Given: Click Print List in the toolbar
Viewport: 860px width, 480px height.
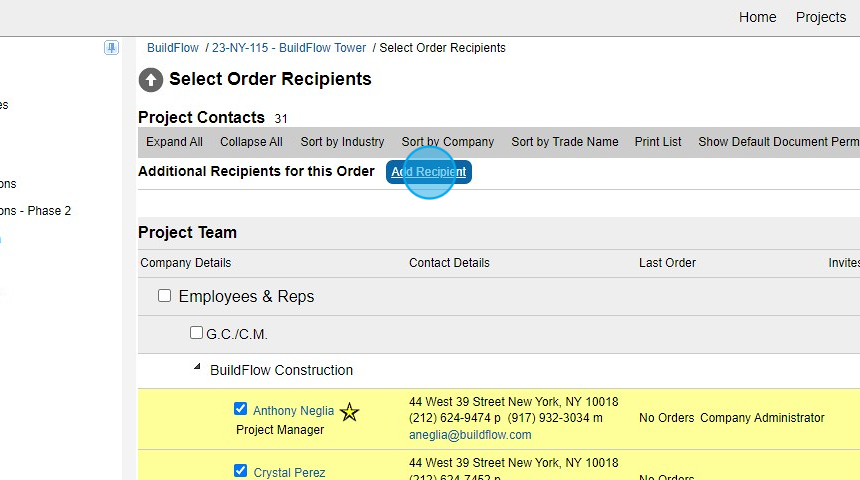Looking at the screenshot, I should click(658, 142).
